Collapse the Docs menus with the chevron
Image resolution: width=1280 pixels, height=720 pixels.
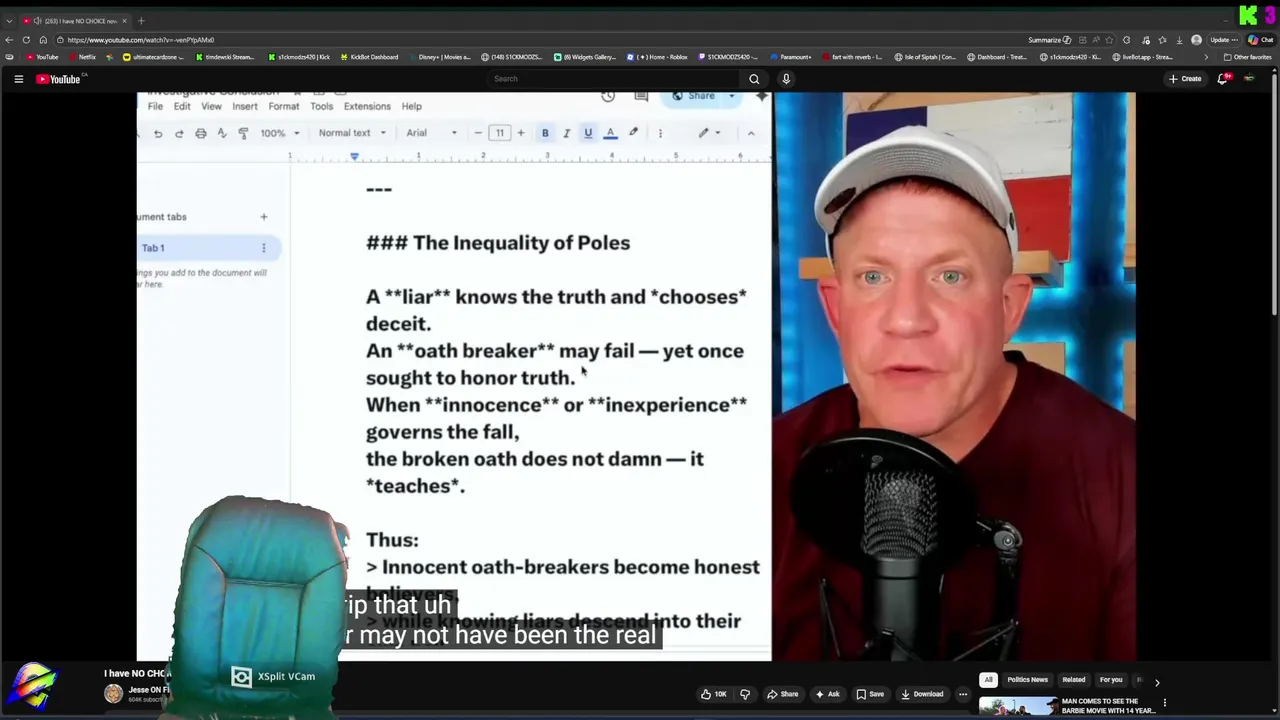coord(751,133)
